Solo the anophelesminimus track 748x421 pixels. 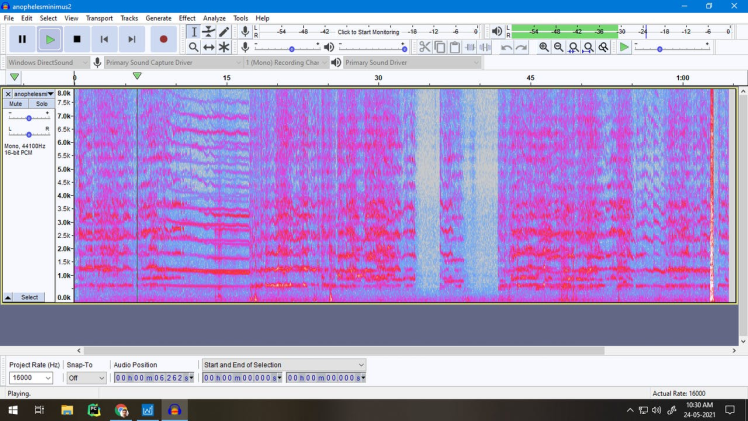click(41, 104)
